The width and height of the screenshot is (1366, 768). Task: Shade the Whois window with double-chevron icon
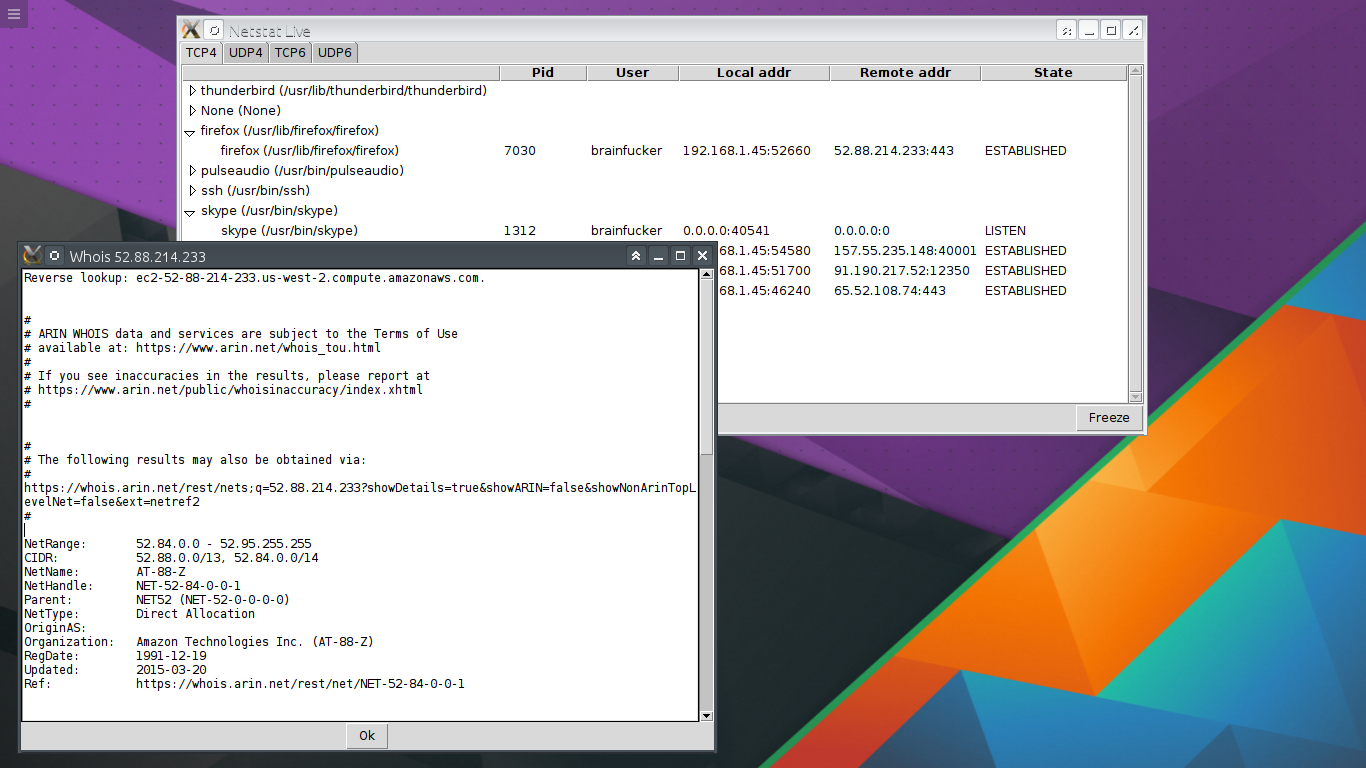636,256
